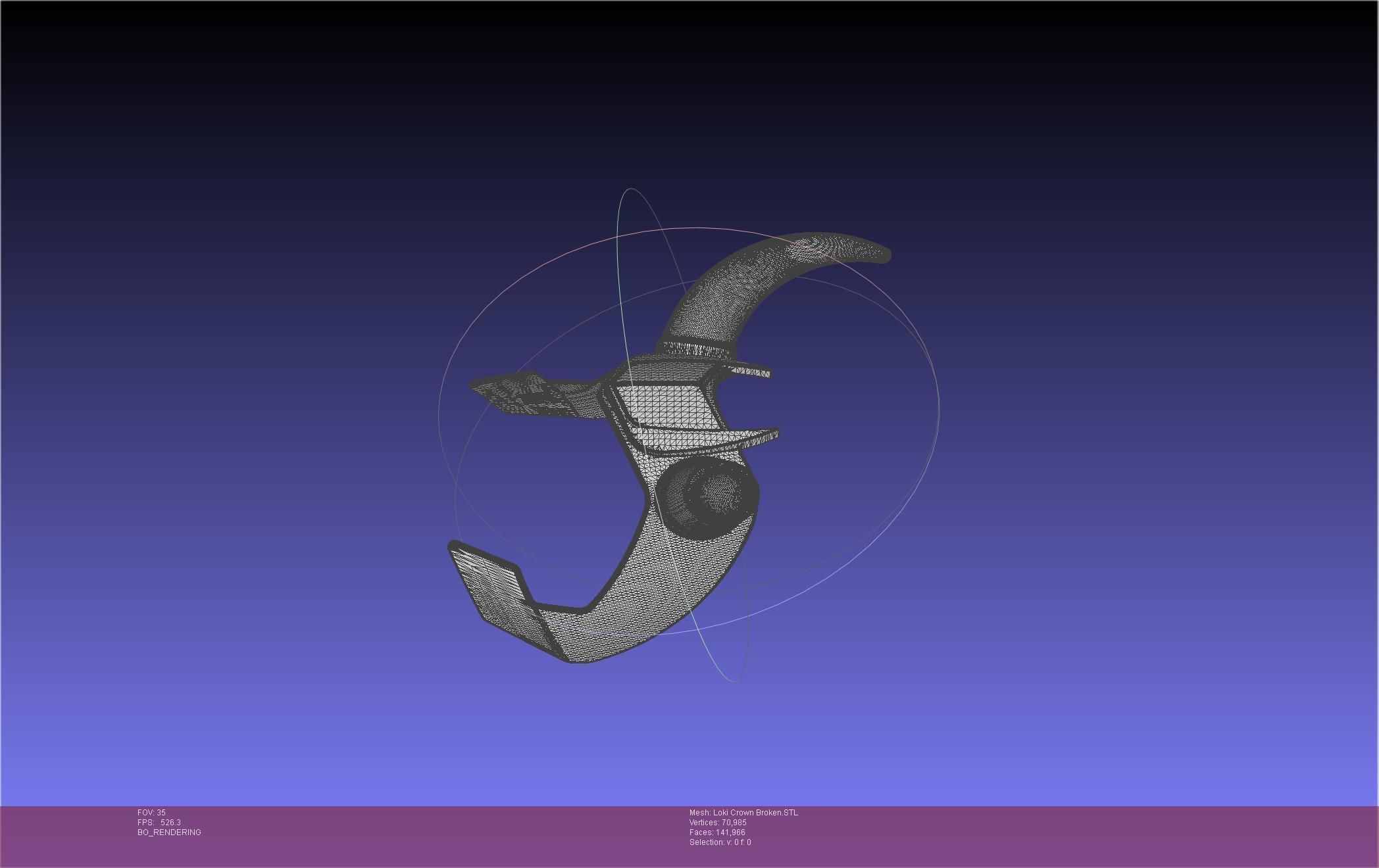Screen dimensions: 1379x868
Task: Click the Mesh: Loki Crown Broken.STL label
Action: click(743, 813)
